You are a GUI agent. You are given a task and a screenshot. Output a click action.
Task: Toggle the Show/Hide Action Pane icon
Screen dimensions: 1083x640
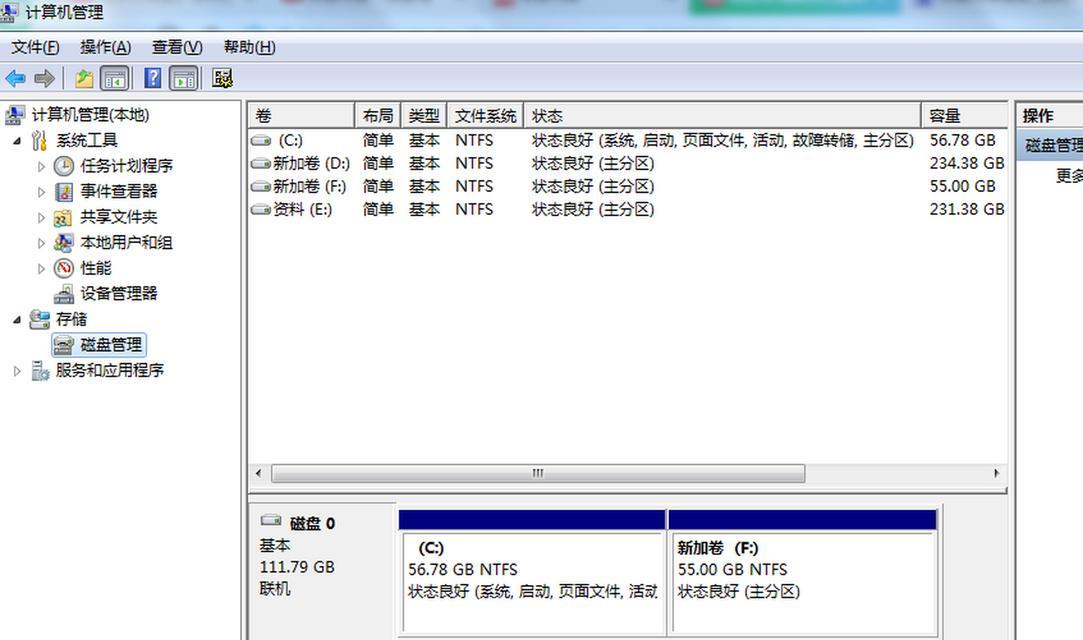click(x=184, y=79)
